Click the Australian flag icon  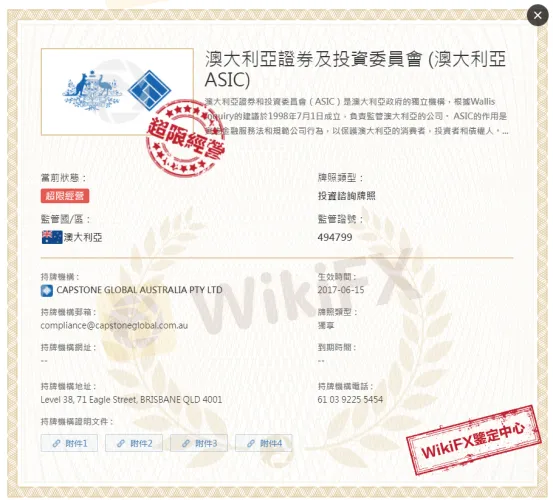pyautogui.click(x=52, y=237)
